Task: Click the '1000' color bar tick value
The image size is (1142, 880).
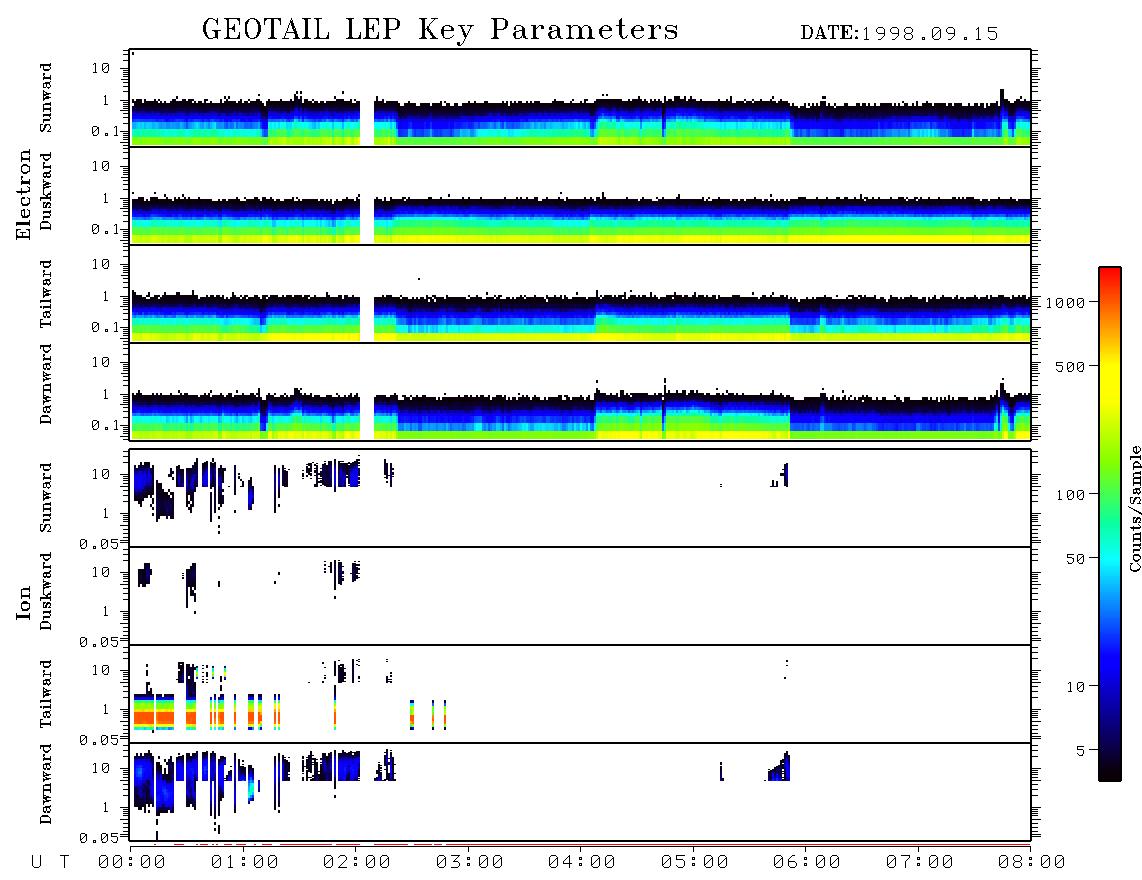Action: tap(1066, 303)
